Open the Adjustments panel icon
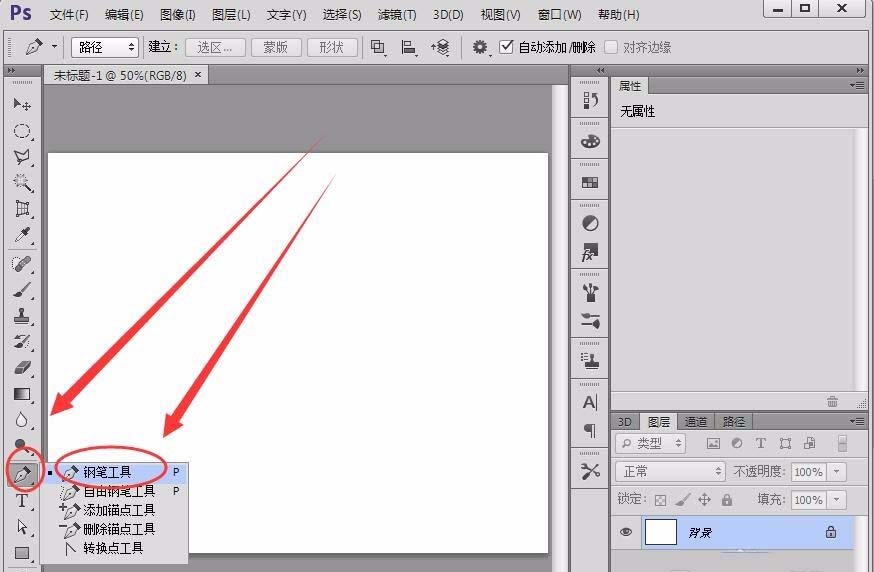This screenshot has width=874, height=572. pos(590,224)
